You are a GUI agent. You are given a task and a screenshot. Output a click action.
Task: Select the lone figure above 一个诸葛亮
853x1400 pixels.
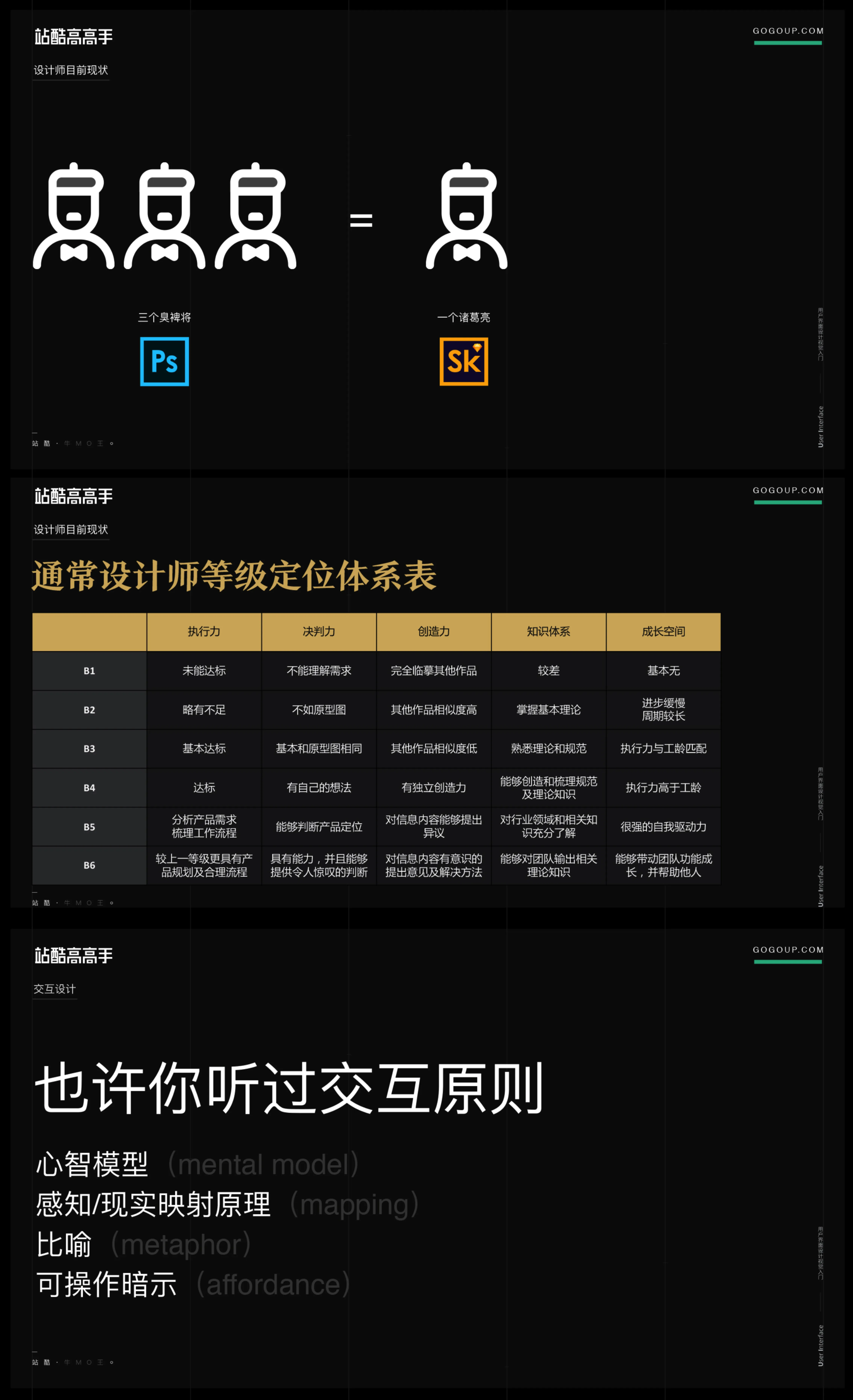point(467,216)
